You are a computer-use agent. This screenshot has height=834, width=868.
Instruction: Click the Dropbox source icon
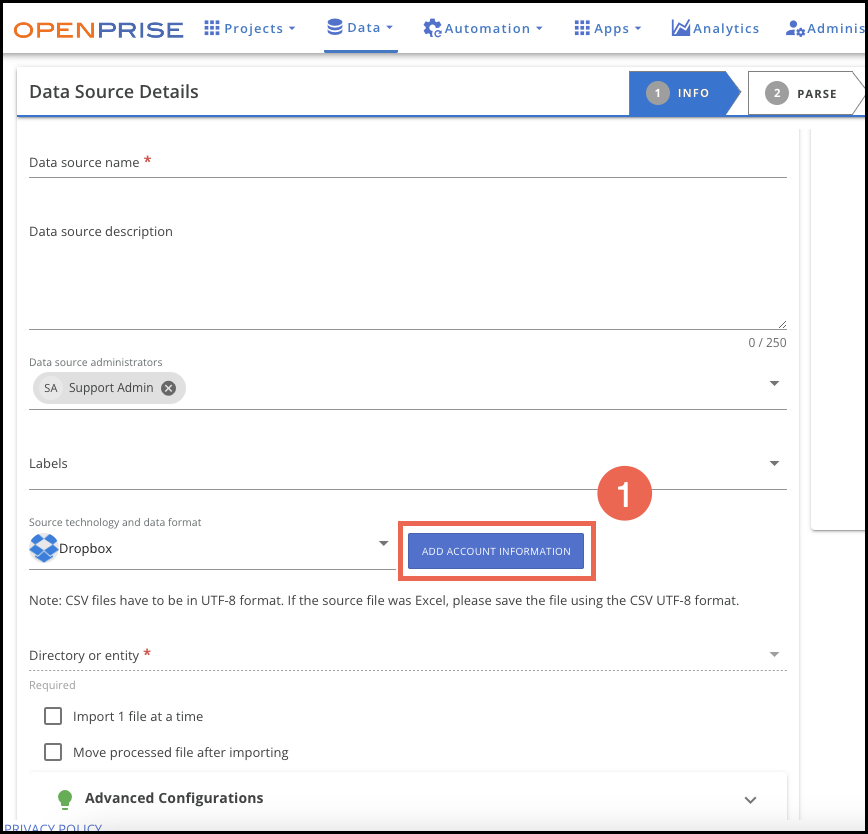(x=42, y=548)
